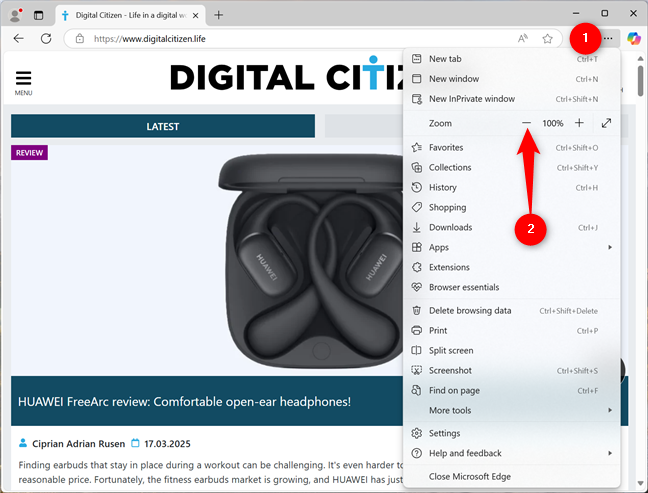This screenshot has width=648, height=493.
Task: Select Shopping in the menu
Action: coord(512,207)
